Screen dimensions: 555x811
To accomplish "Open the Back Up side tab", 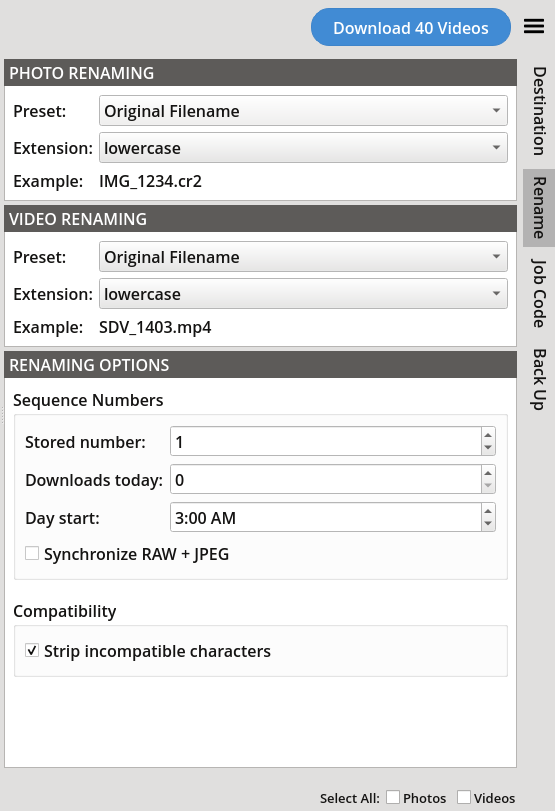I will (x=539, y=379).
